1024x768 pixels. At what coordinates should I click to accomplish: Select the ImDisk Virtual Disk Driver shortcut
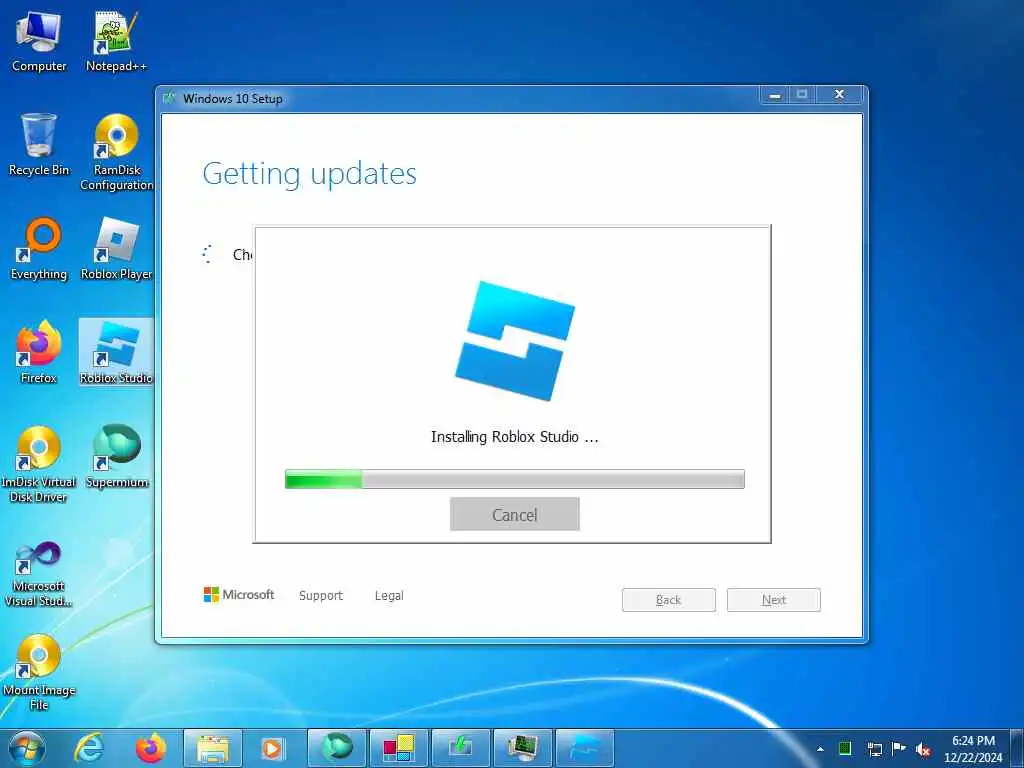coord(39,465)
